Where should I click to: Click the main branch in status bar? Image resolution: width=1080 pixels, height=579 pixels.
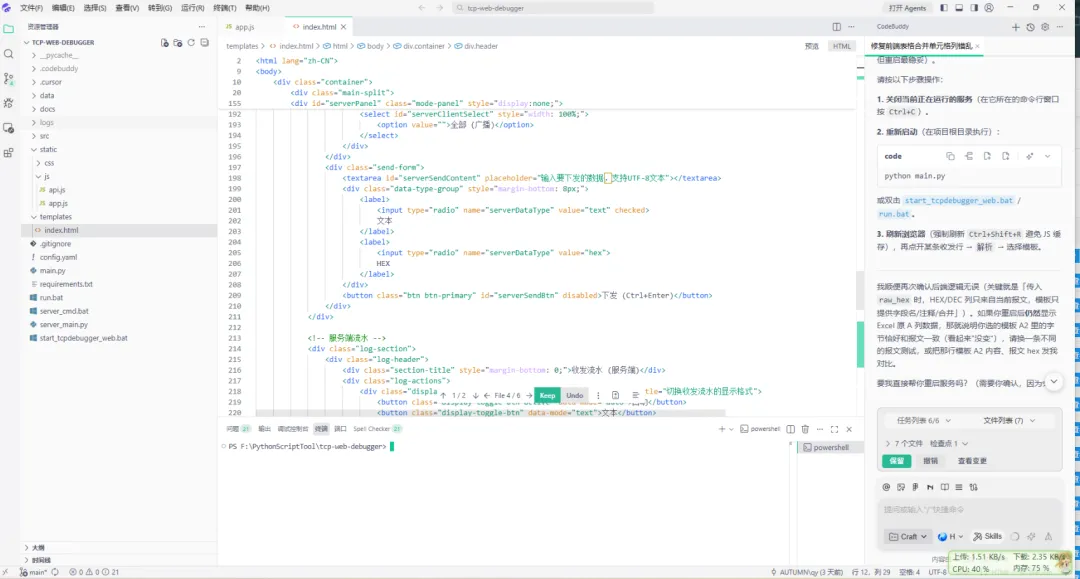point(34,572)
